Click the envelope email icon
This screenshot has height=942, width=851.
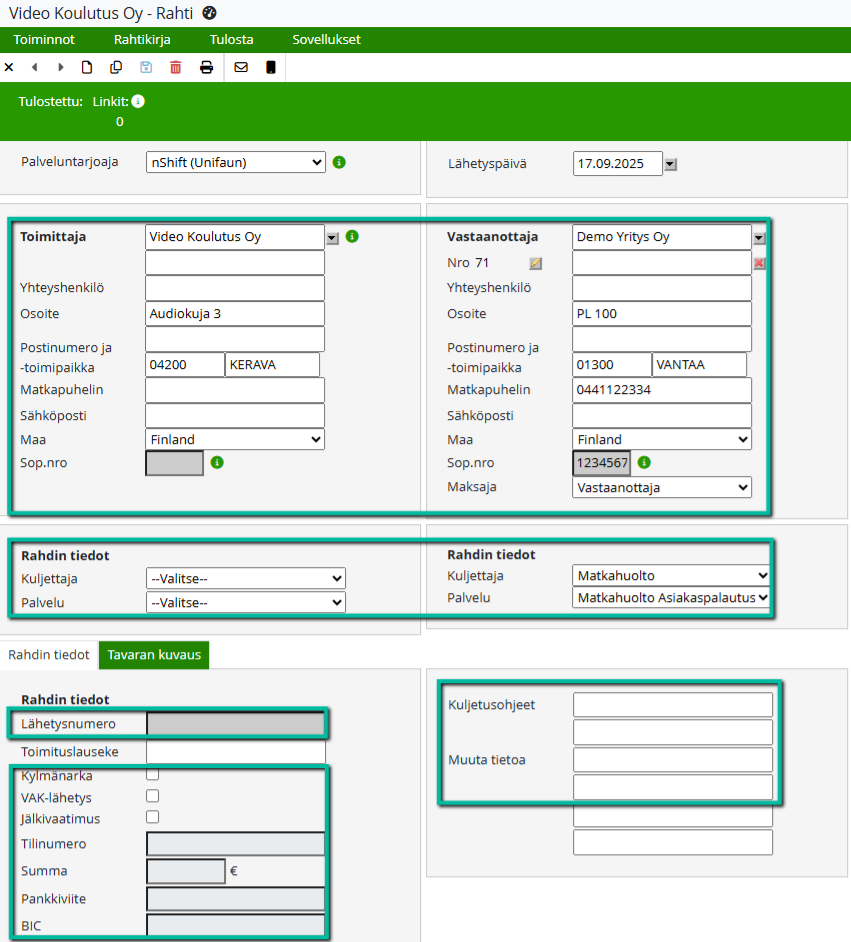pos(241,67)
